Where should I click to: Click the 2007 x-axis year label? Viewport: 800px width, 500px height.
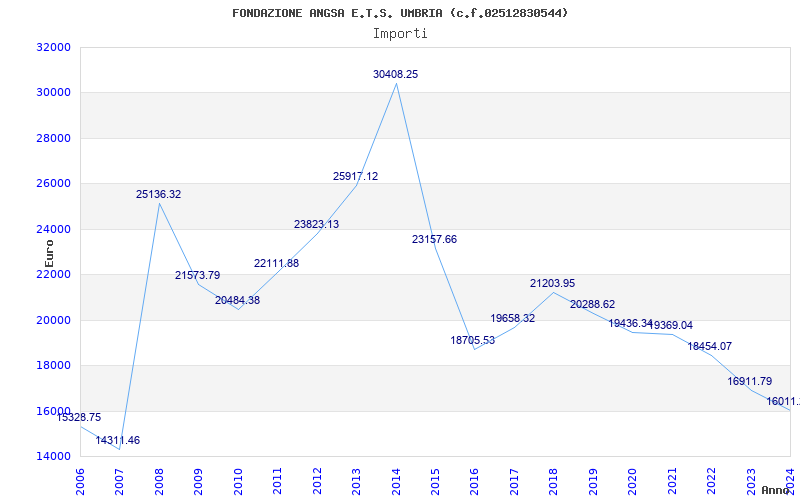(119, 482)
